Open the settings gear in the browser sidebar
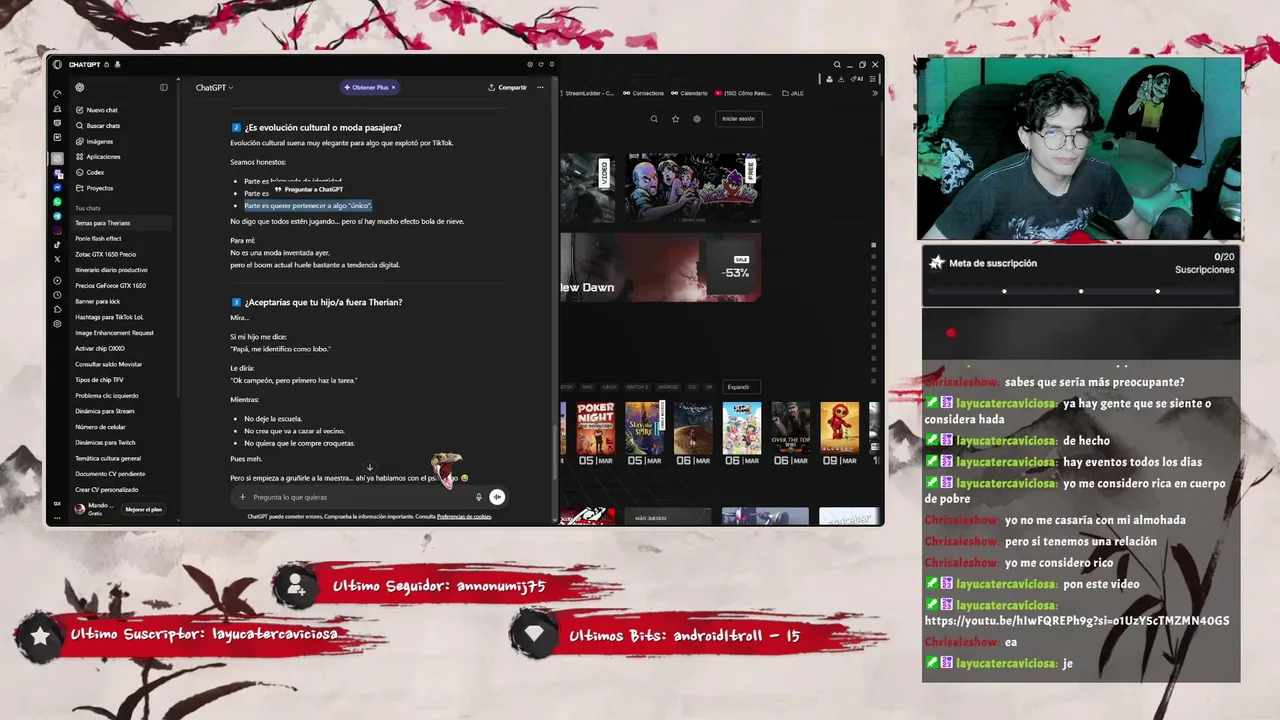Image resolution: width=1280 pixels, height=720 pixels. (x=57, y=324)
